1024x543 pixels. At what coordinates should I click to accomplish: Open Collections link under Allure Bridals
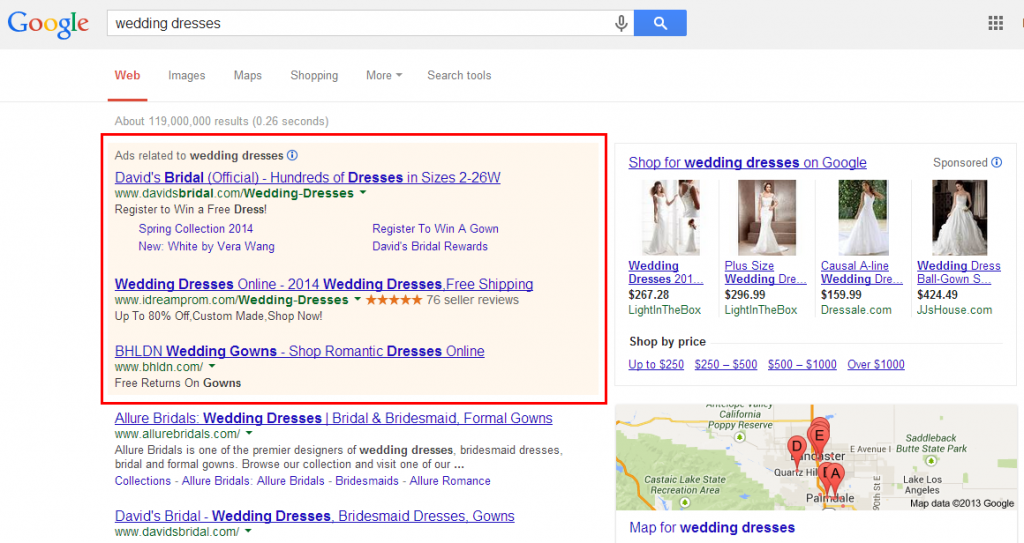pyautogui.click(x=142, y=481)
